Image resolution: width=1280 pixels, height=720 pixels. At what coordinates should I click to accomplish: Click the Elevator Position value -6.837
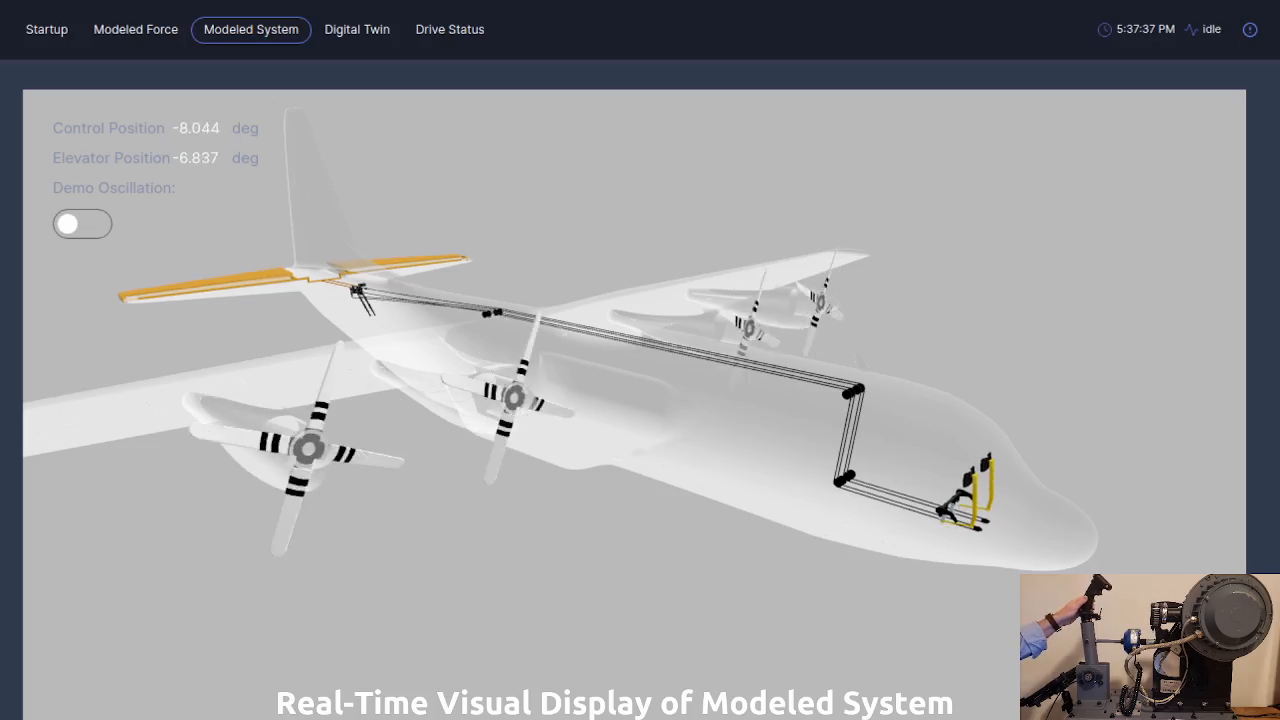196,158
